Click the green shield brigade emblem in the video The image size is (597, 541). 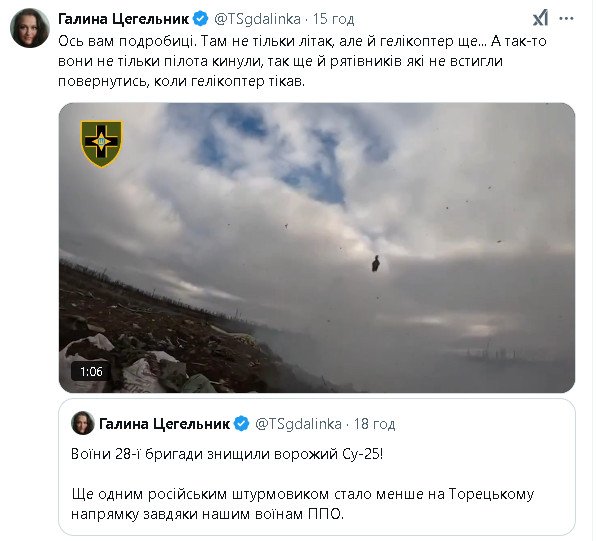tap(101, 144)
